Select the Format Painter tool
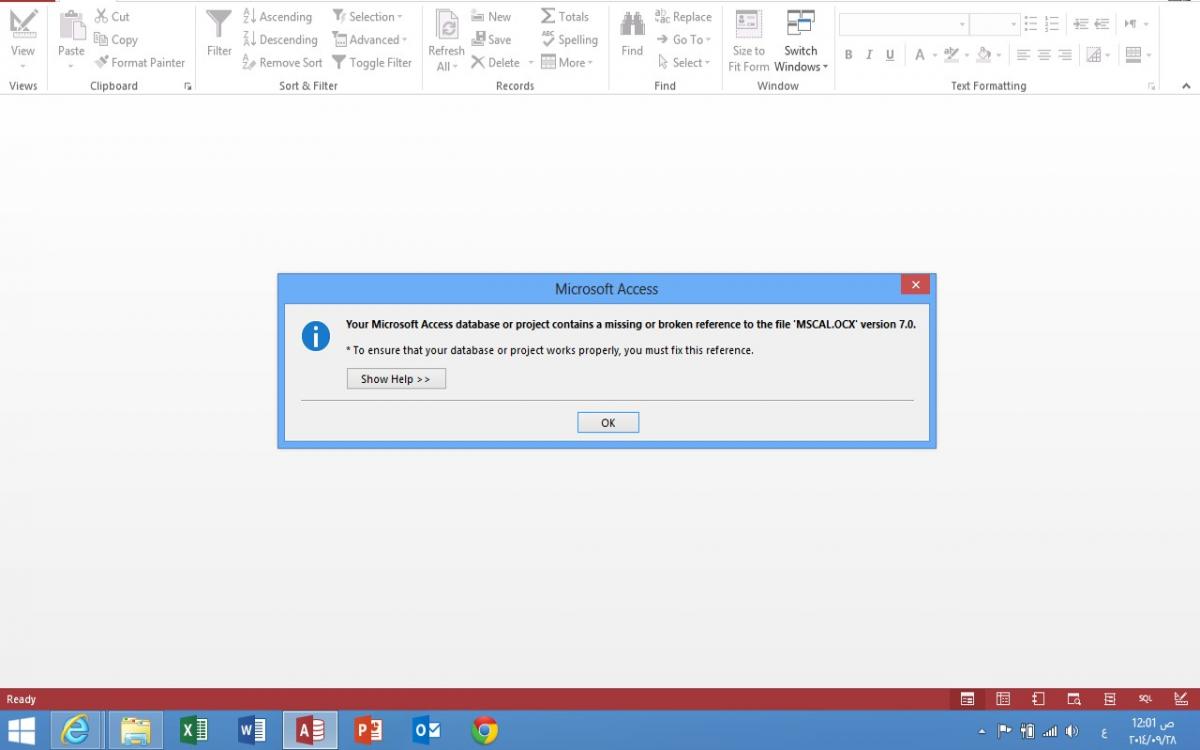This screenshot has height=750, width=1200. 140,63
